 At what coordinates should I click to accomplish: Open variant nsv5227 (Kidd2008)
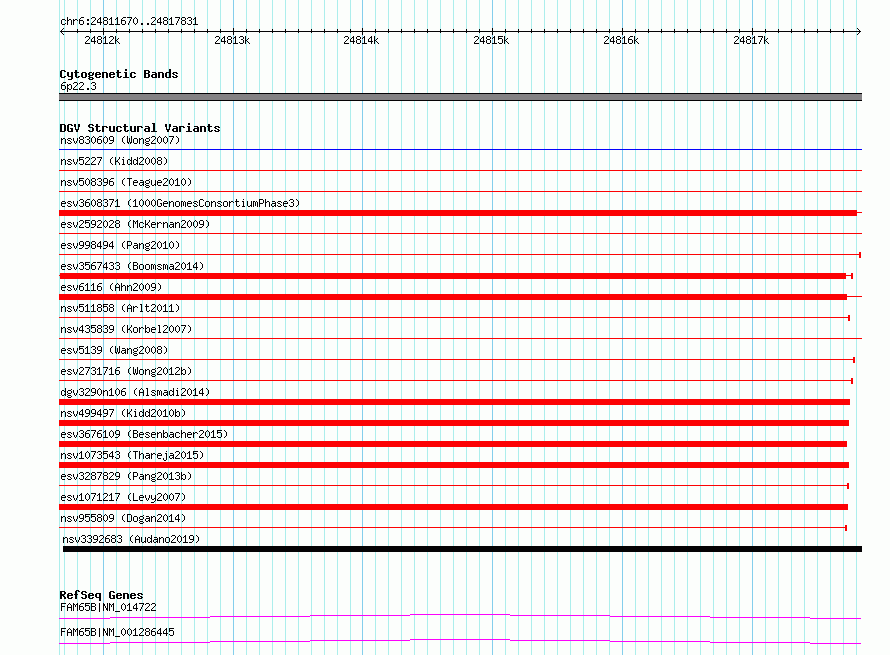[114, 161]
